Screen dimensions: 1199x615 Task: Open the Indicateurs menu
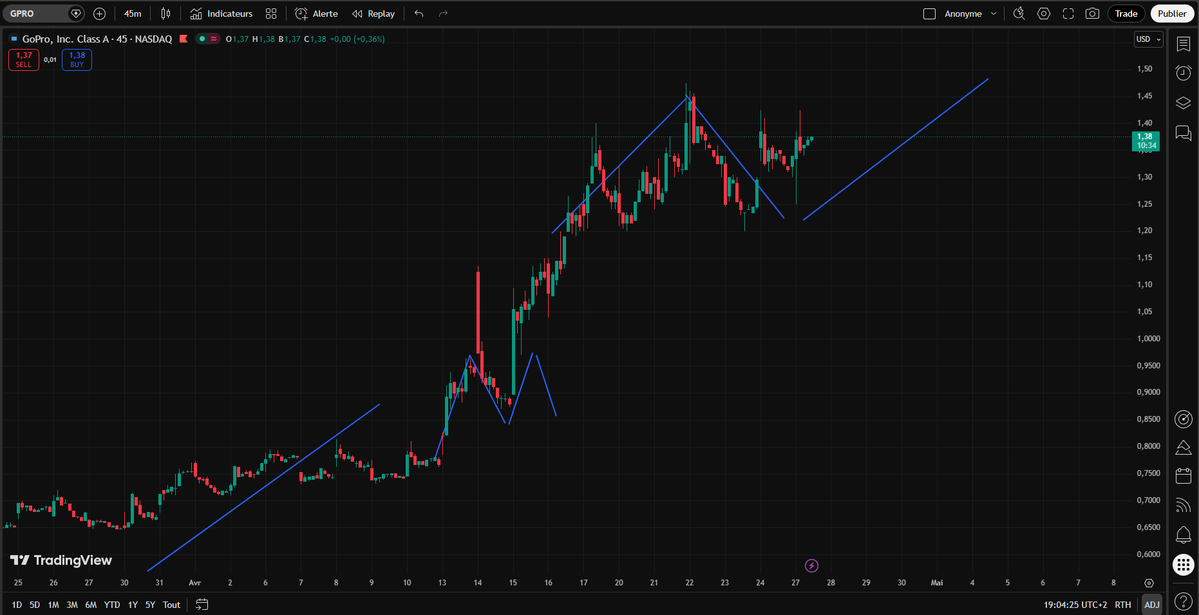(221, 14)
